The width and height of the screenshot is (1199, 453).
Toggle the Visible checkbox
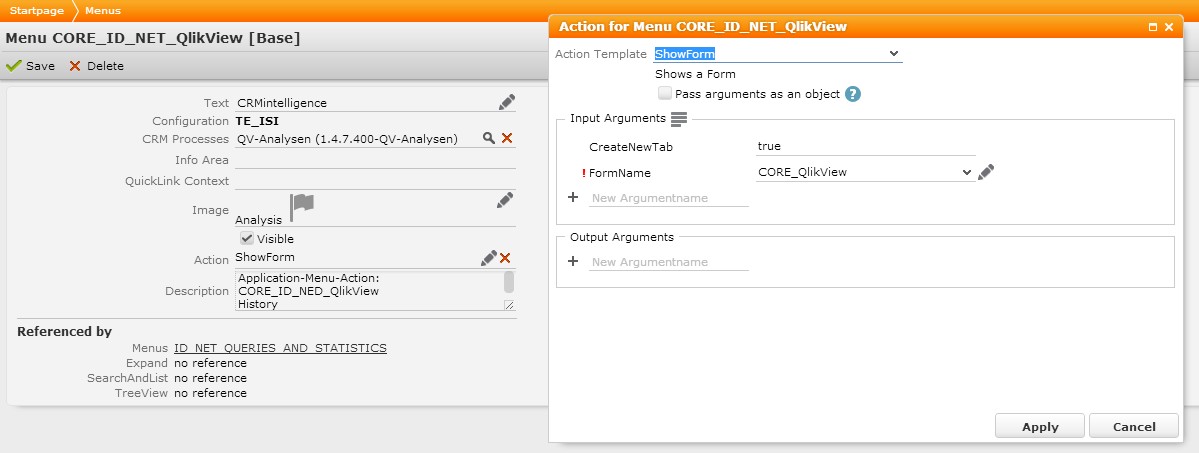247,238
